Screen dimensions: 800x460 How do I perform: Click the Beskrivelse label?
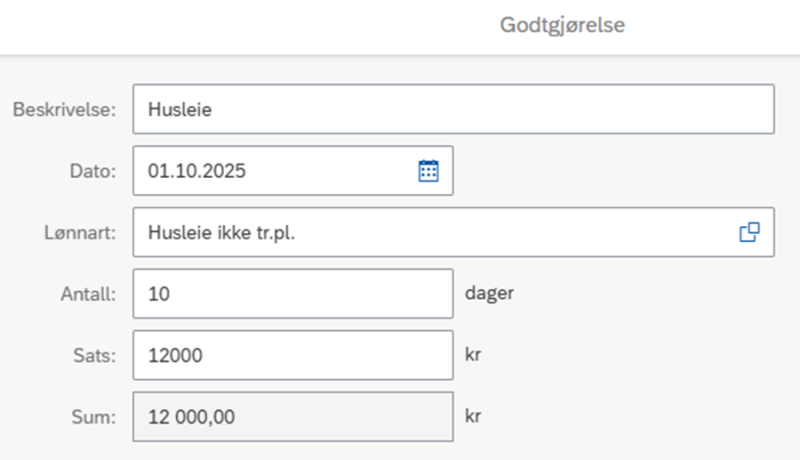pyautogui.click(x=64, y=110)
